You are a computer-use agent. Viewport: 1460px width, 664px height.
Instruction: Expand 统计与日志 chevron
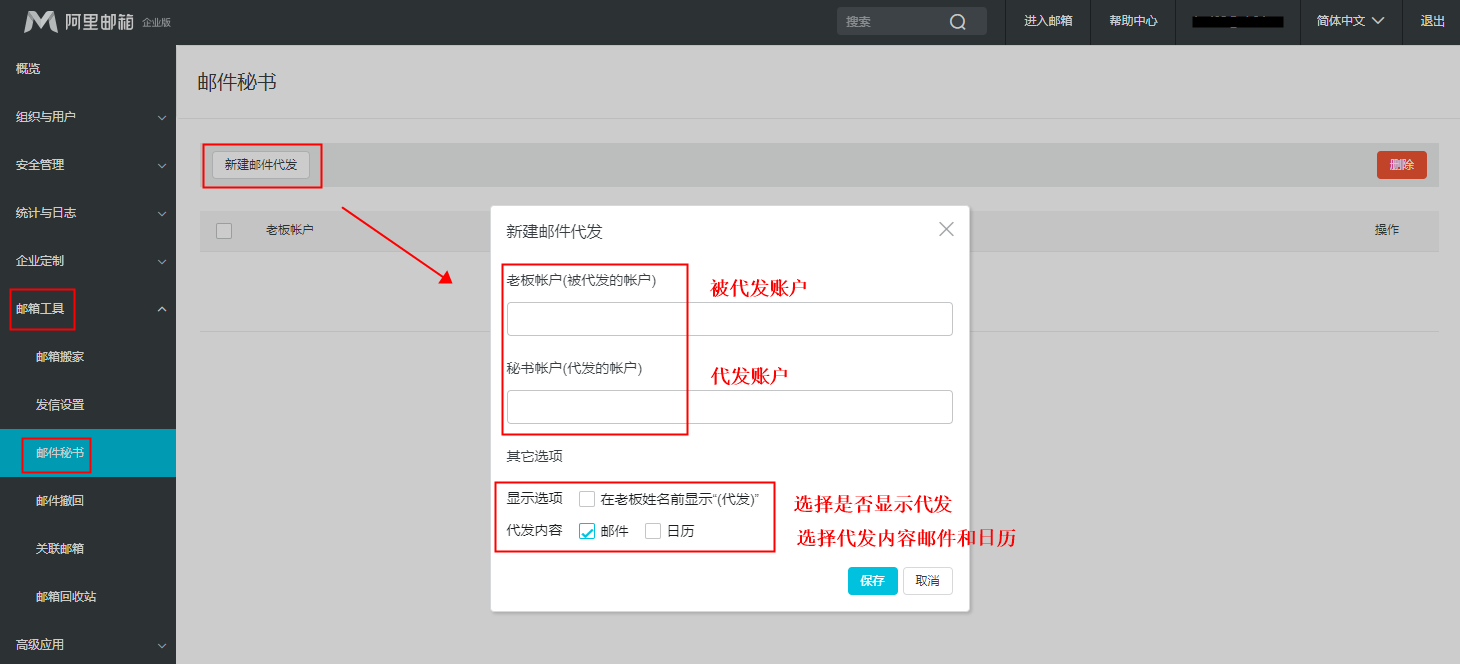click(x=162, y=213)
